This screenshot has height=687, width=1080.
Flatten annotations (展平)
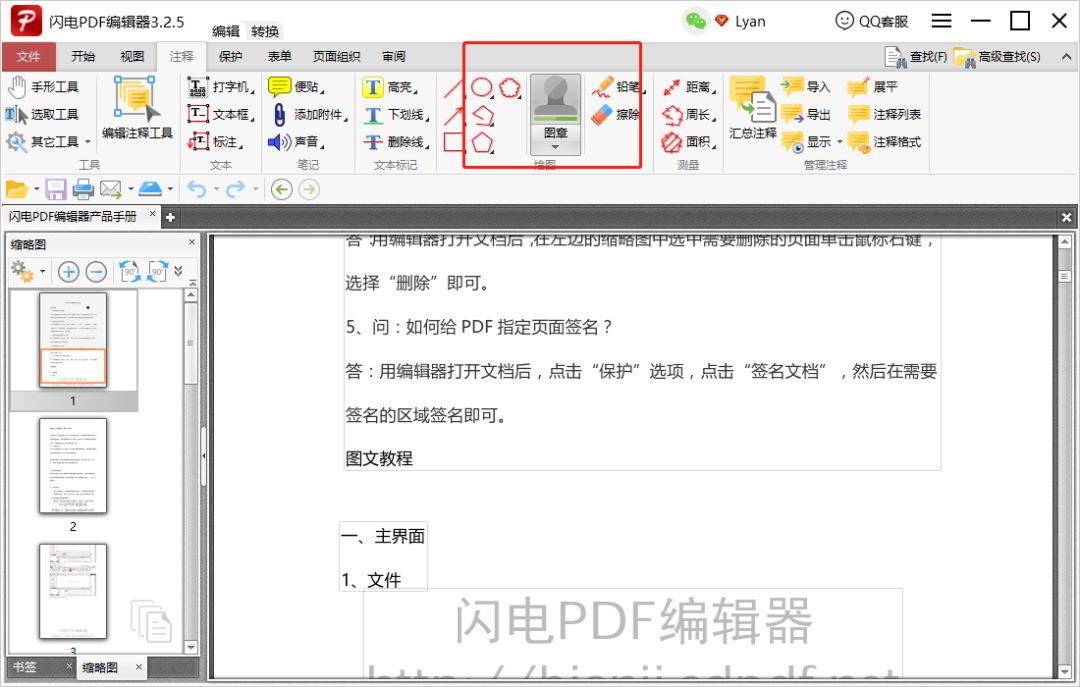(x=873, y=87)
